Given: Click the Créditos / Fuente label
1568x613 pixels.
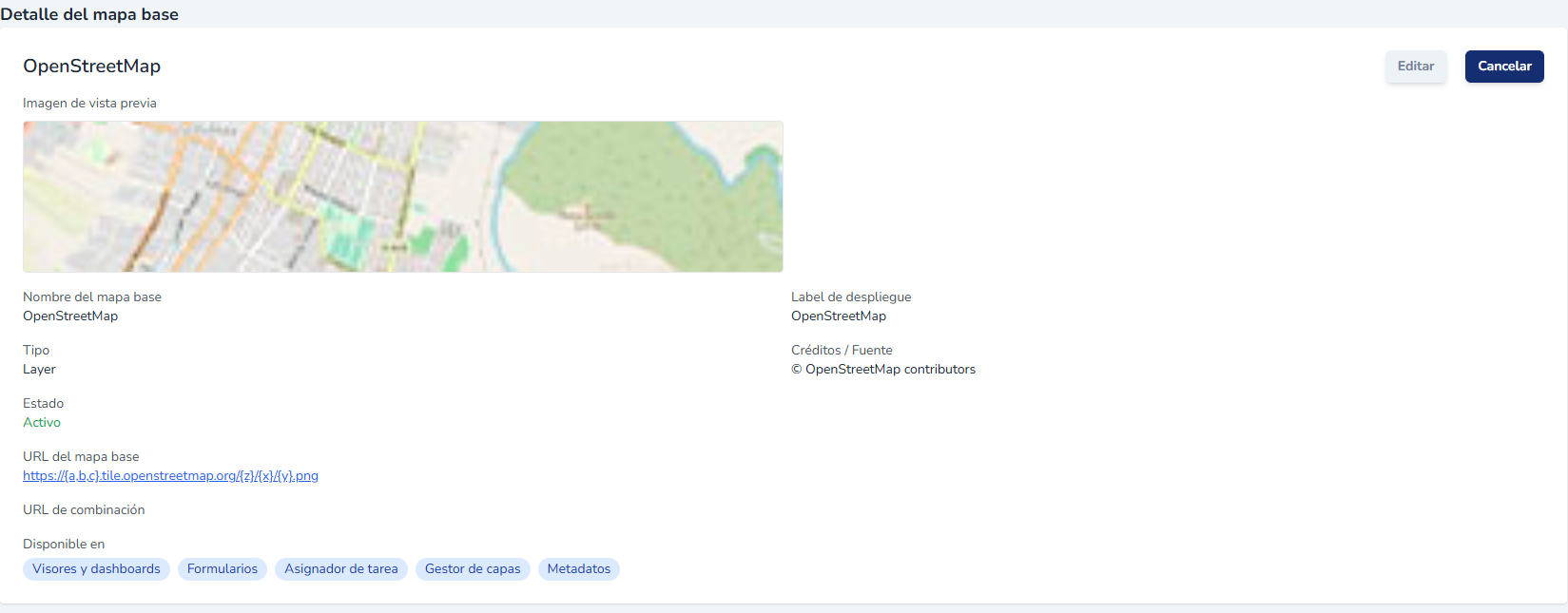Looking at the screenshot, I should (842, 351).
